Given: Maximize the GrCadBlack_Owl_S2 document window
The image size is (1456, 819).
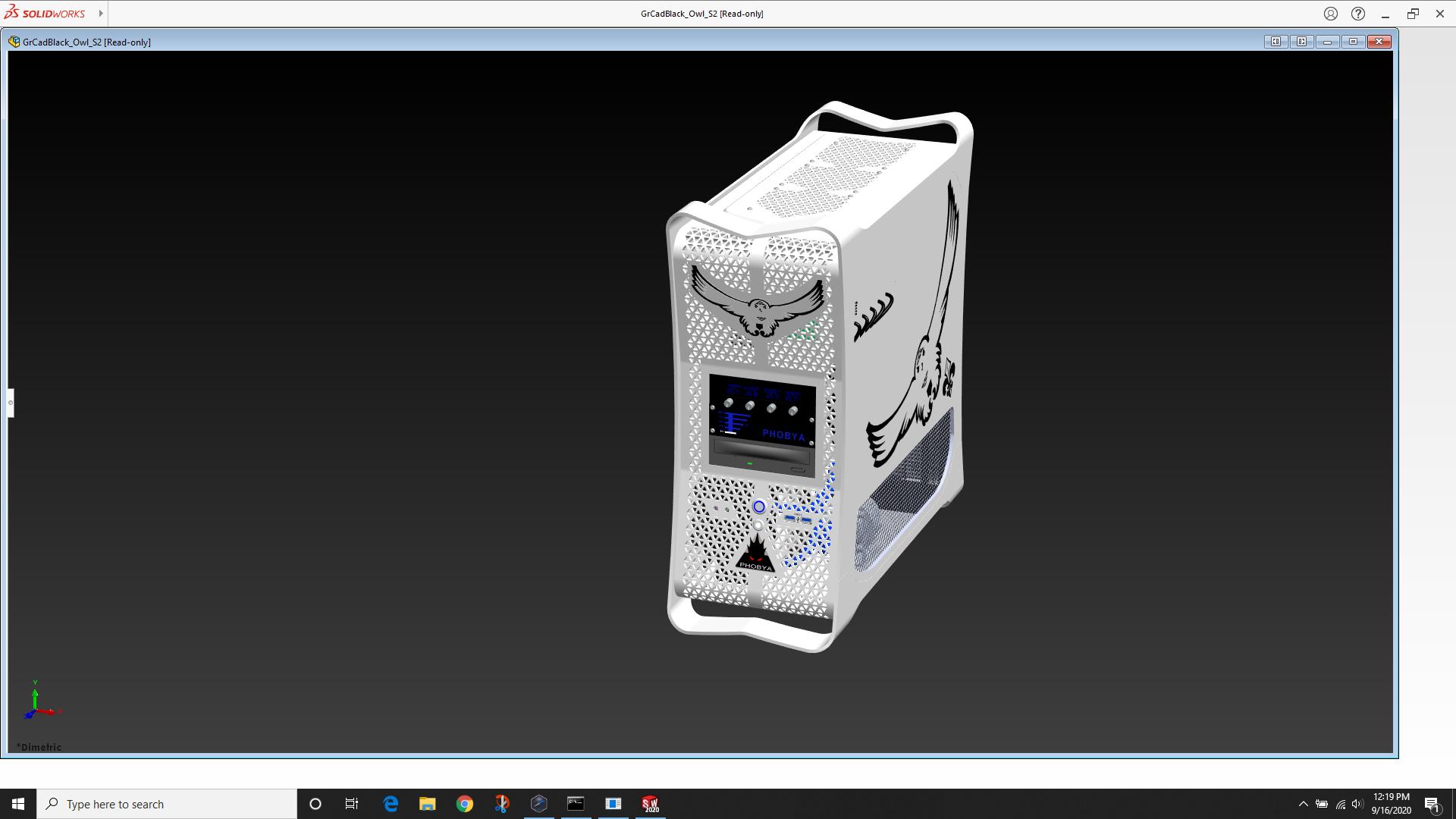Looking at the screenshot, I should tap(1353, 42).
